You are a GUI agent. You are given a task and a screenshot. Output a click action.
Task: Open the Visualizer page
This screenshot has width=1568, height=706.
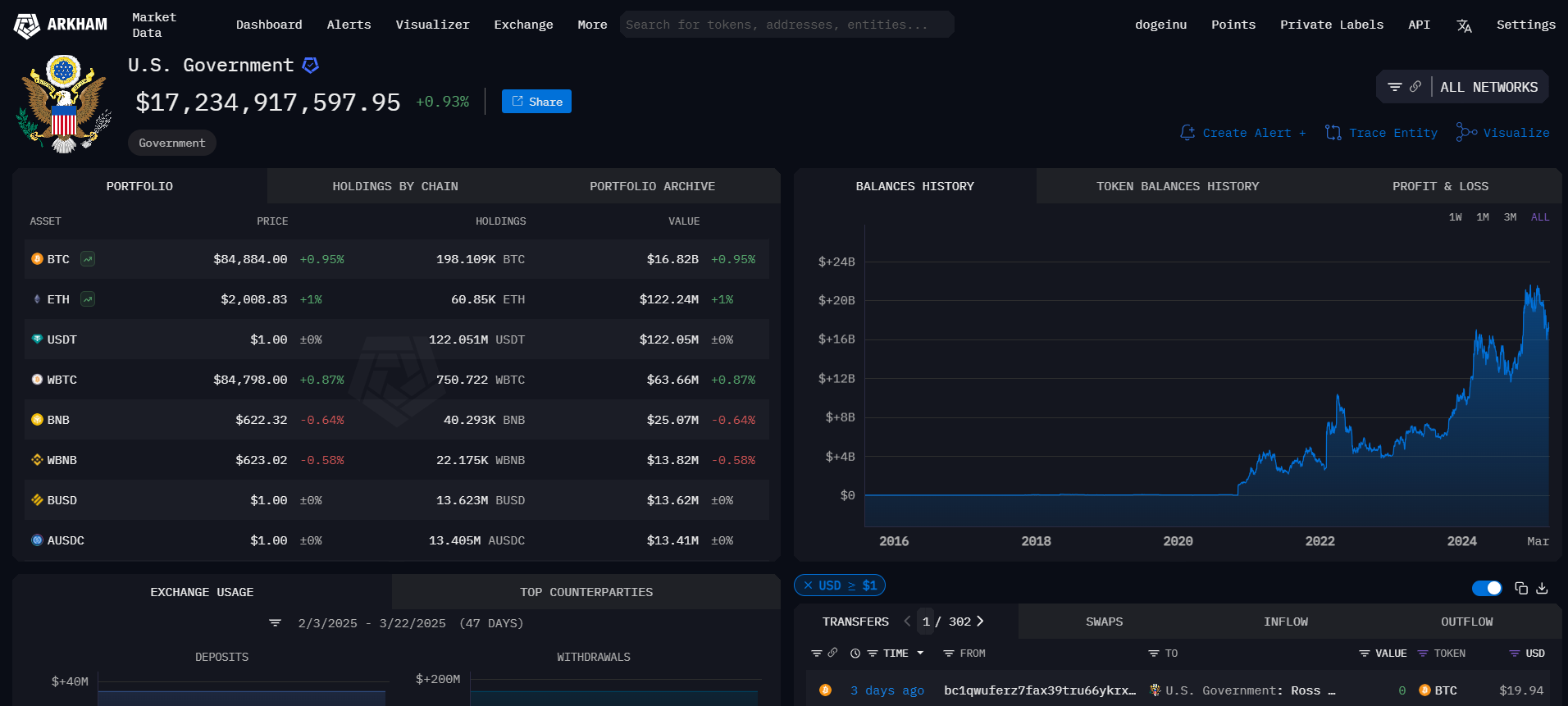[x=432, y=25]
